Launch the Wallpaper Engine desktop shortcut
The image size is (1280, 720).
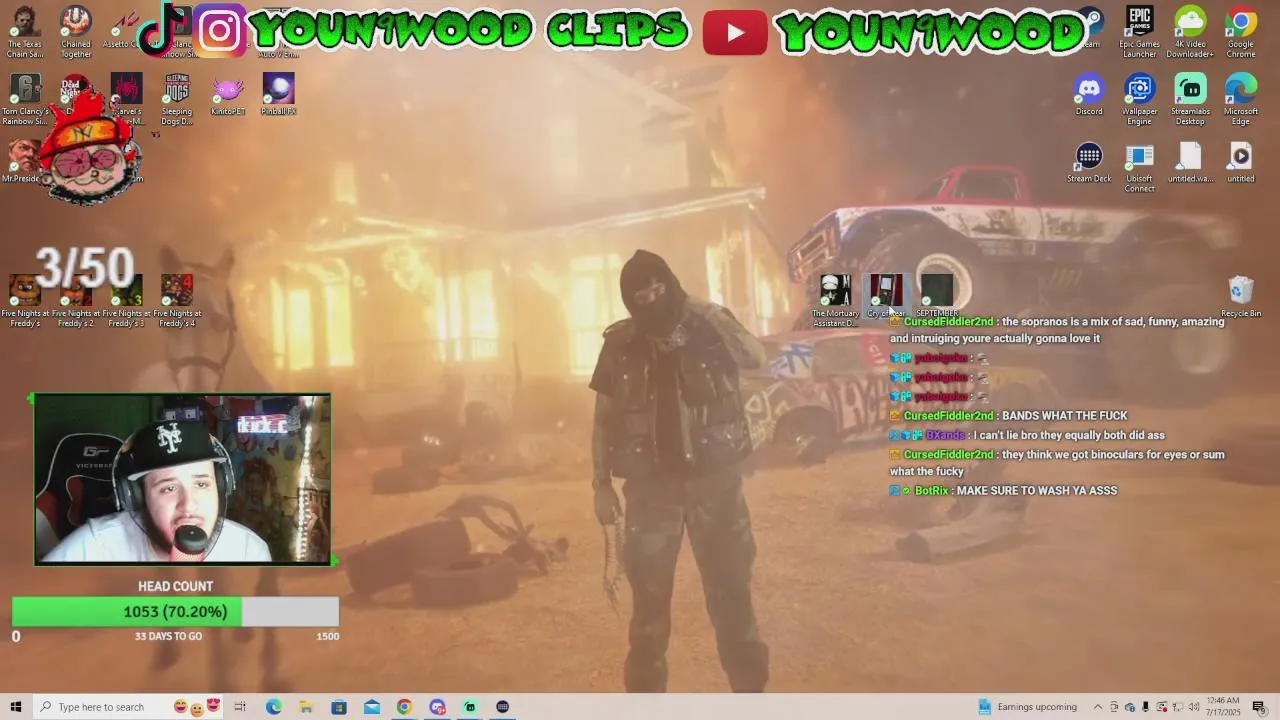1139,100
